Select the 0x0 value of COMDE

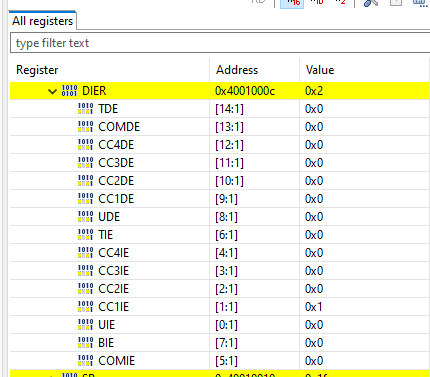click(x=314, y=127)
